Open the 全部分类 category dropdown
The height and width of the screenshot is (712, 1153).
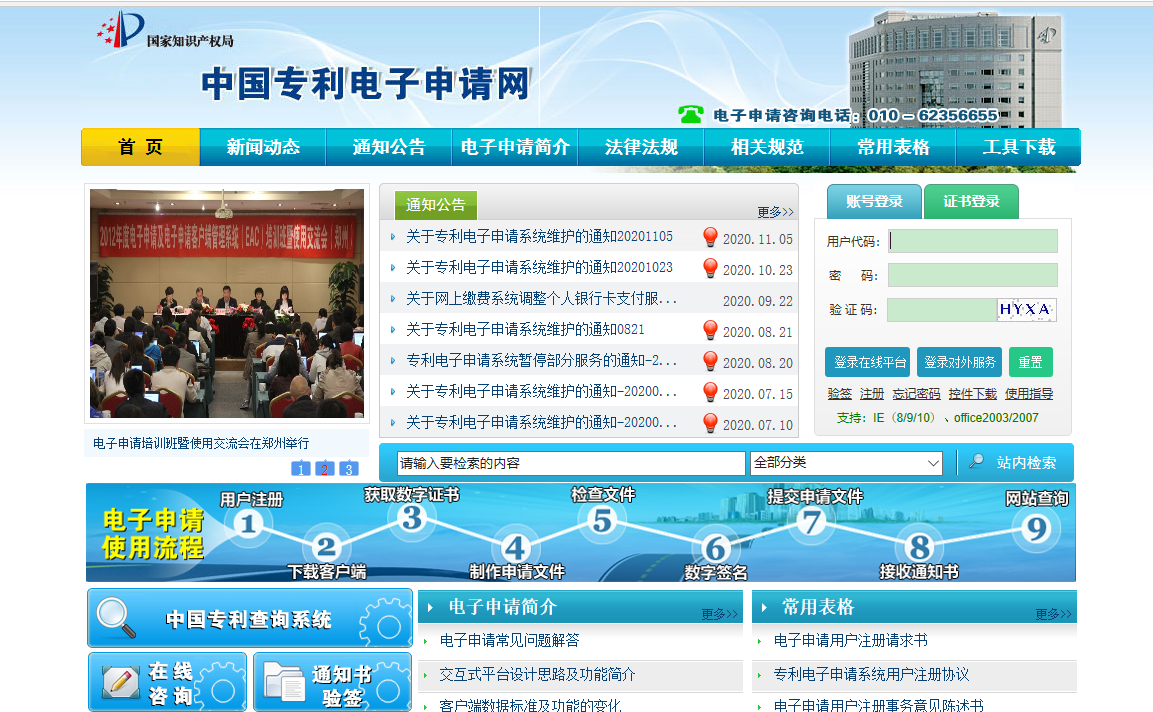coord(846,463)
